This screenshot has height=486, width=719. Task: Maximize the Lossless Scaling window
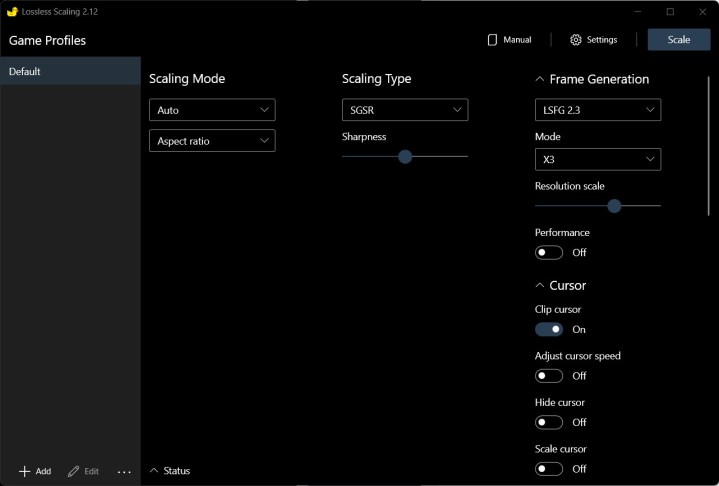click(670, 12)
